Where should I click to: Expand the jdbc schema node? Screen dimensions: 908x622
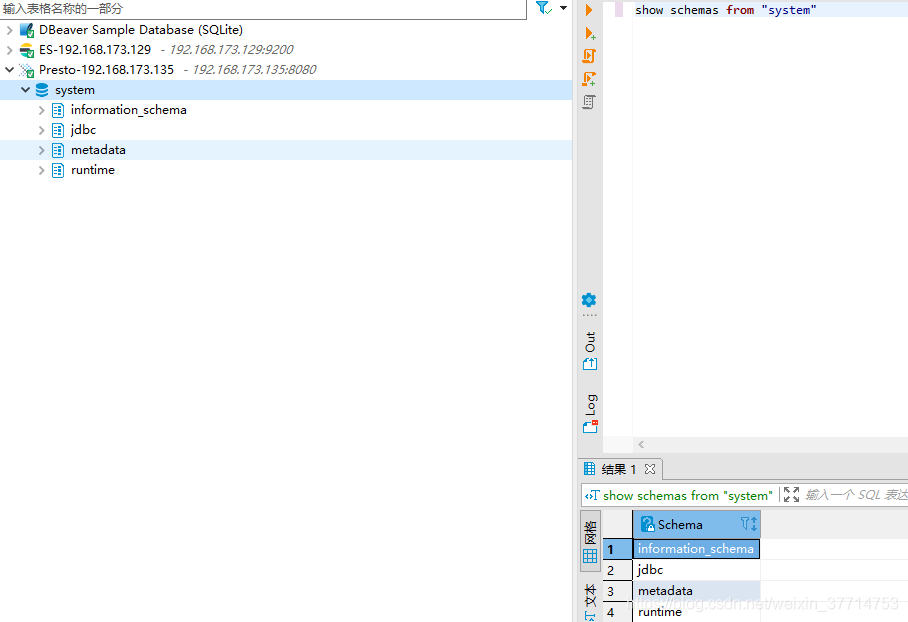click(x=41, y=130)
